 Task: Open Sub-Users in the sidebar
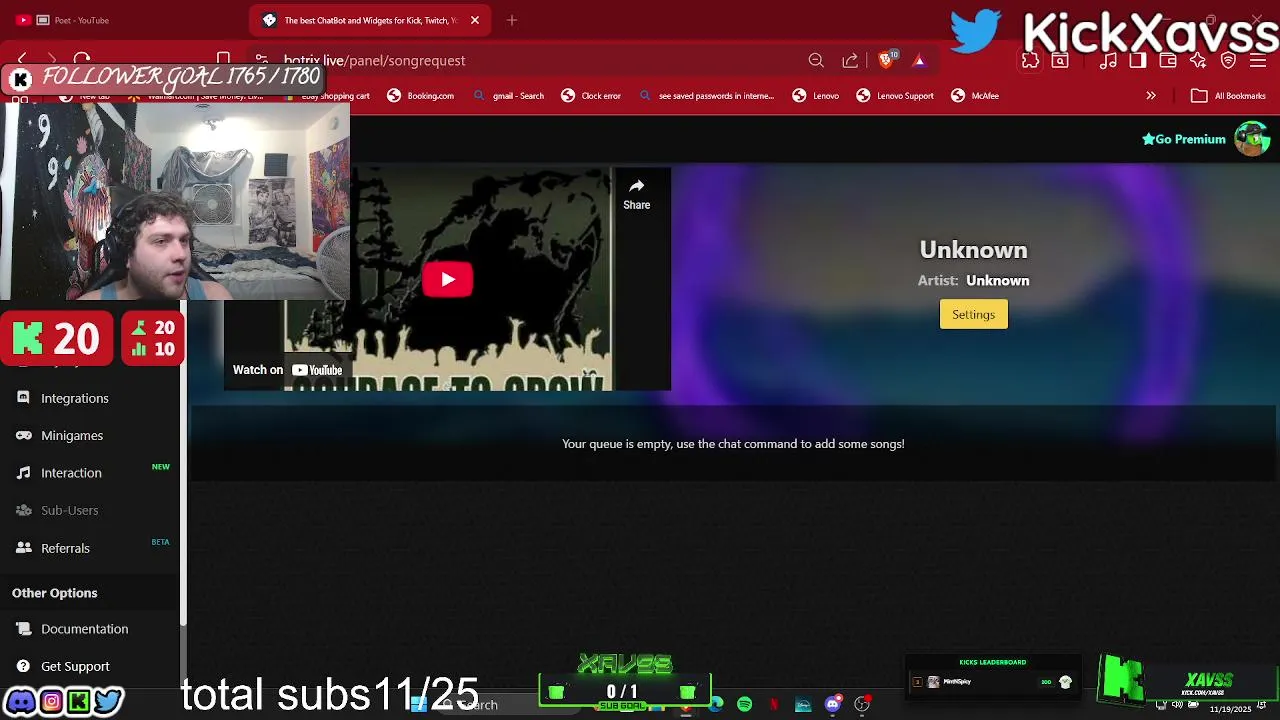pos(69,510)
